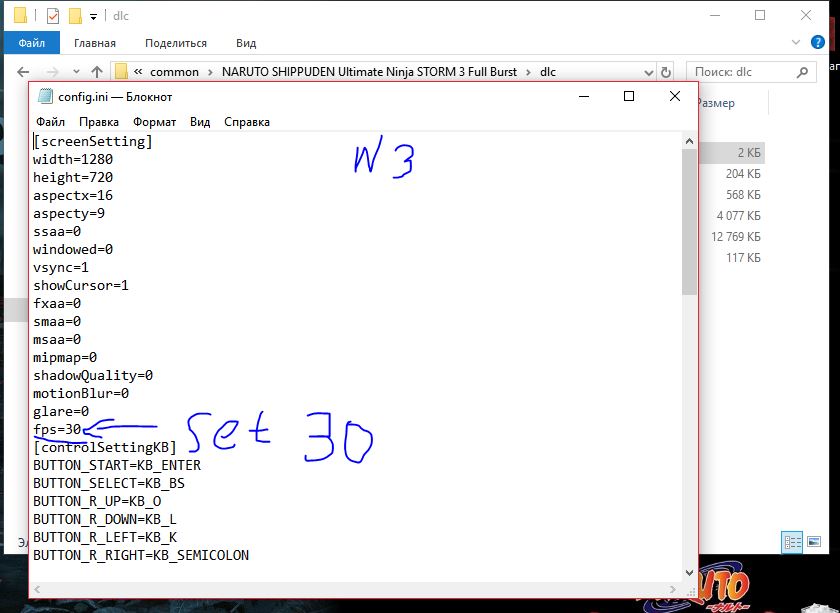Screen dimensions: 840x613
Task: Click the folder icon in Explorer titlebar
Action: tap(20, 16)
